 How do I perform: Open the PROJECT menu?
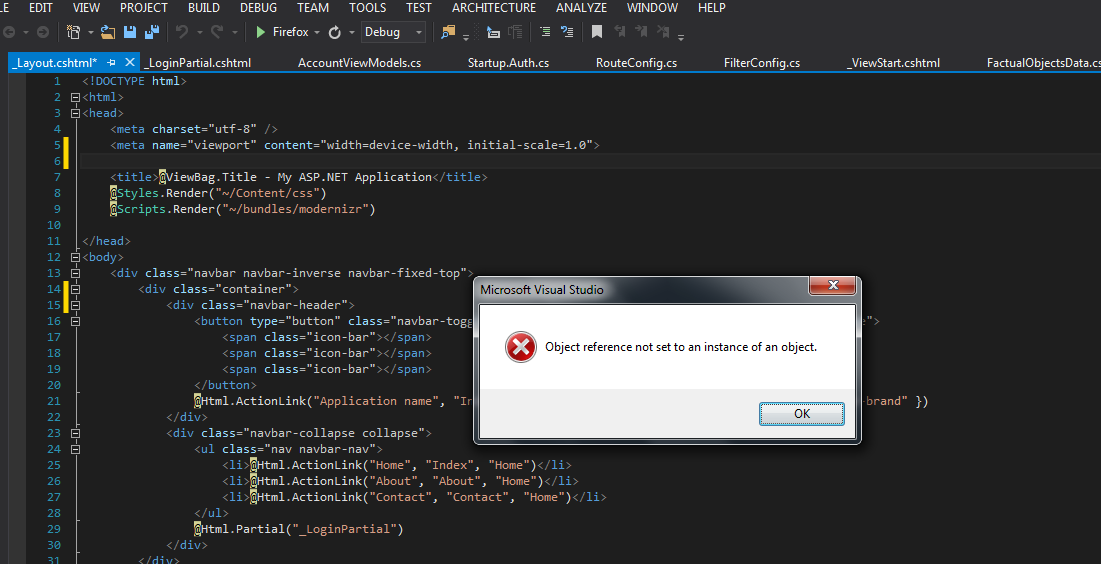[x=144, y=8]
